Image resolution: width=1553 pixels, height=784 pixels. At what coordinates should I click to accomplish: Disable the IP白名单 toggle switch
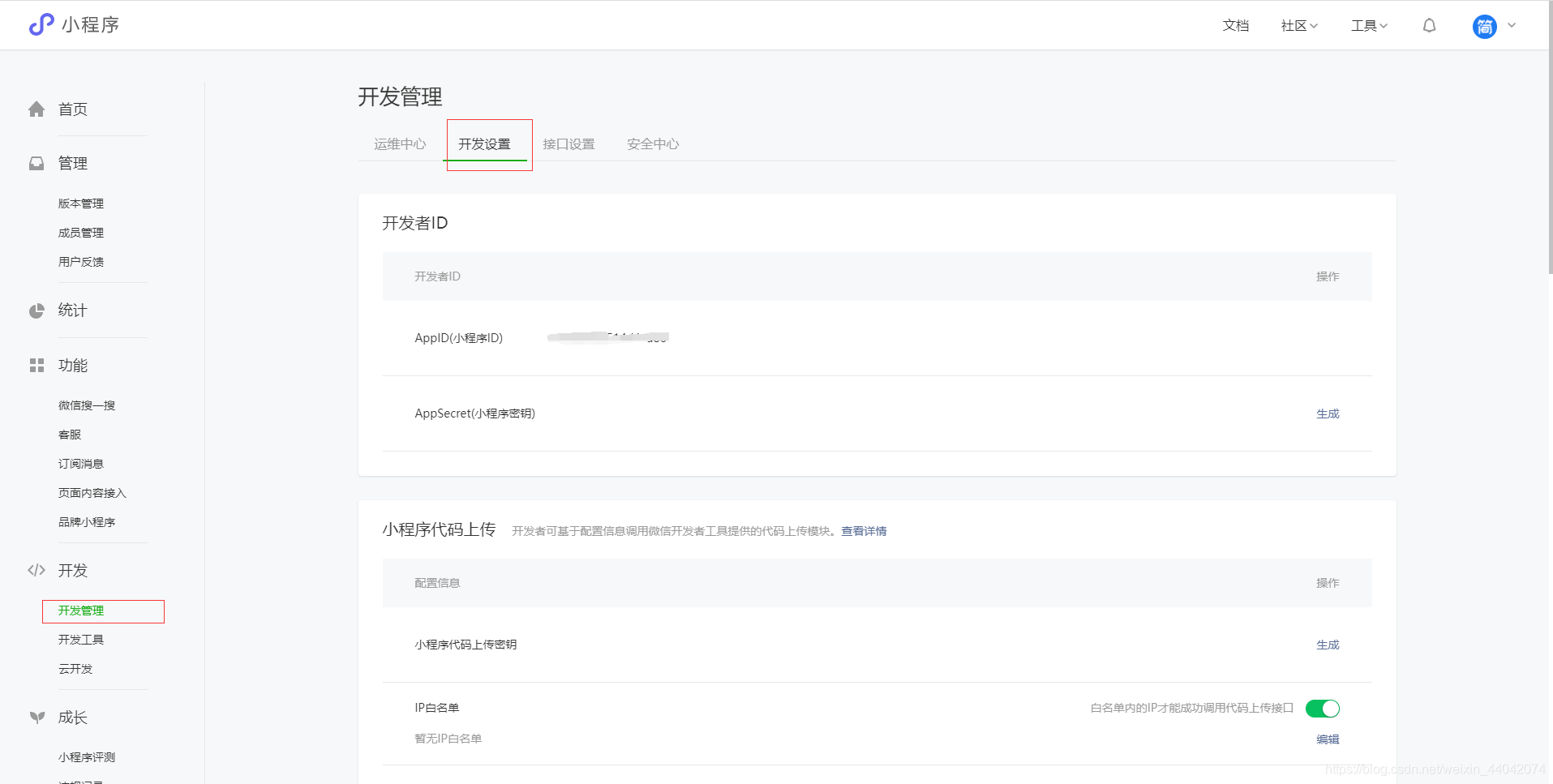(1322, 709)
